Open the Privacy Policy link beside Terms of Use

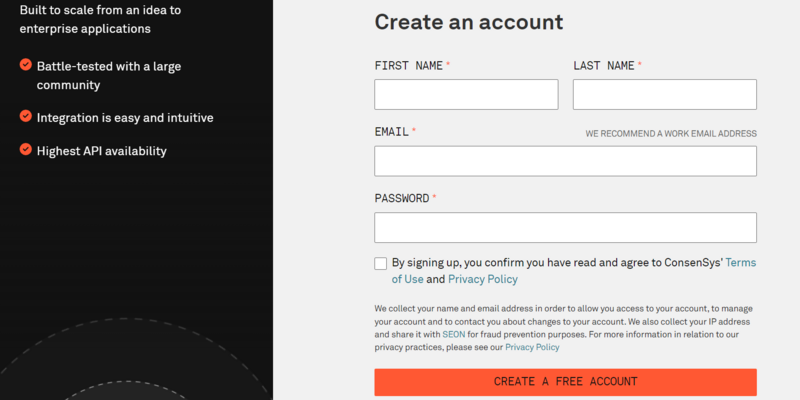(483, 279)
